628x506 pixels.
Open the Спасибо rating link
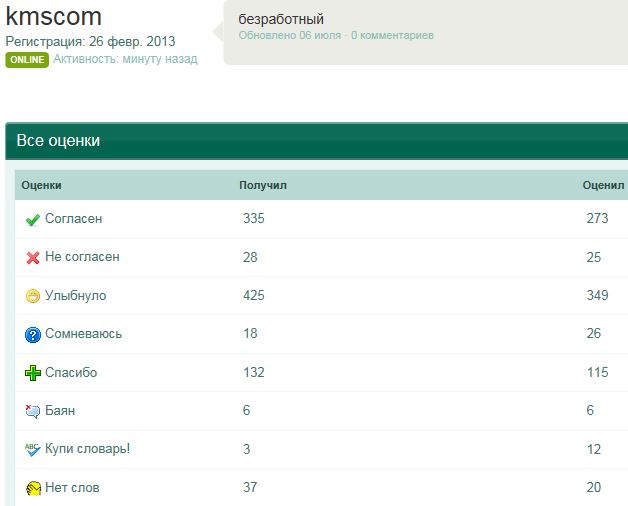71,373
